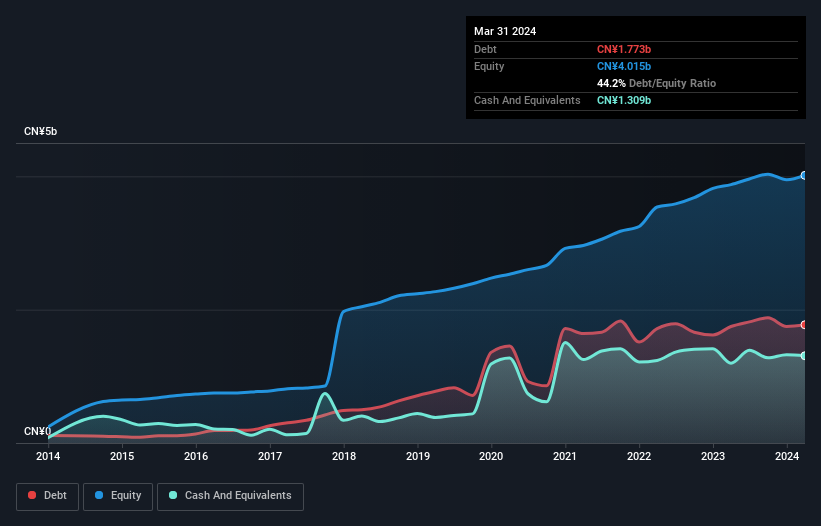Click the 2016 x-axis label

coord(196,456)
